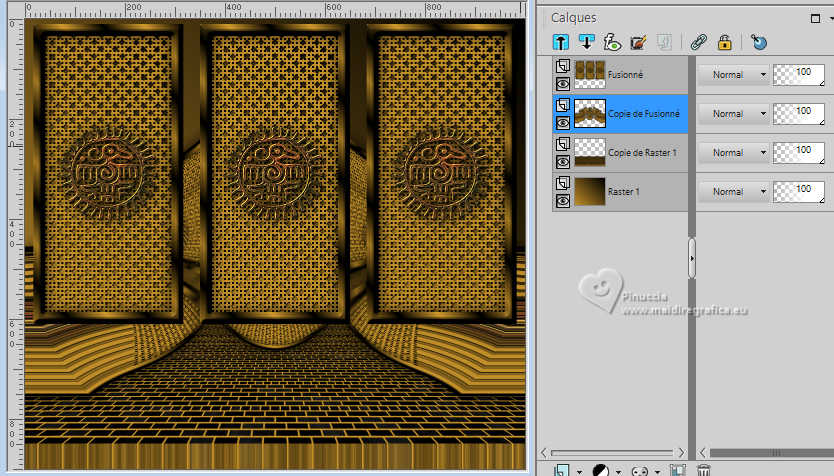Click the new layer group icon at bottom
The image size is (834, 476).
(x=677, y=469)
